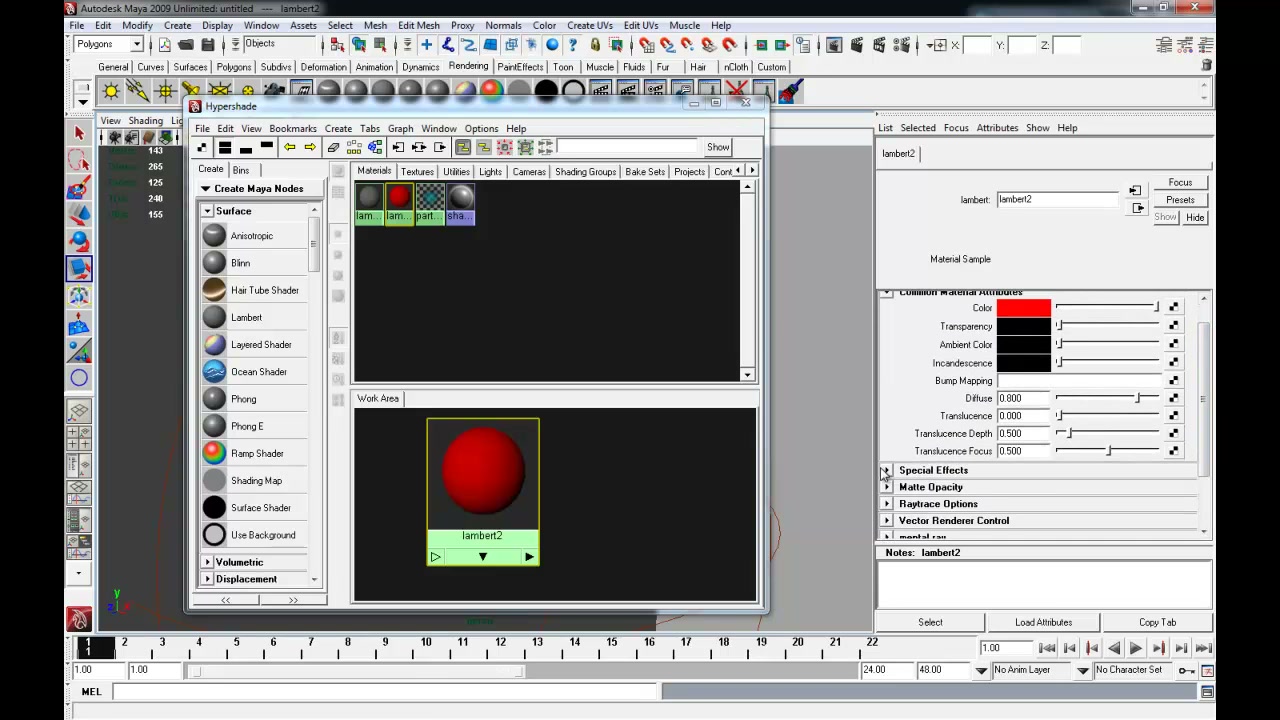Expand Raytrace Options section
The height and width of the screenshot is (720, 1280).
click(886, 504)
